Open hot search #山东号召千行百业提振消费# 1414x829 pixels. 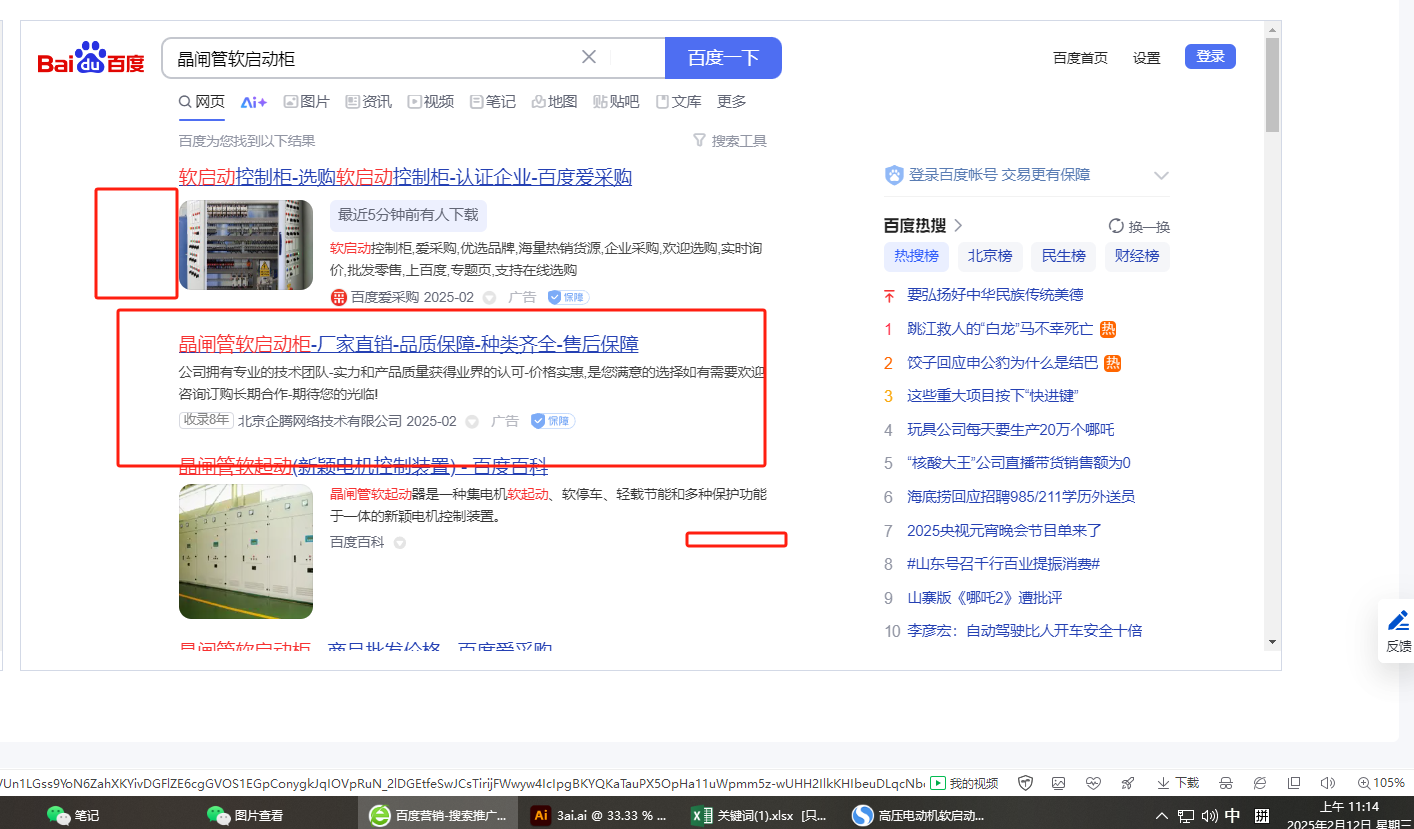point(1003,564)
